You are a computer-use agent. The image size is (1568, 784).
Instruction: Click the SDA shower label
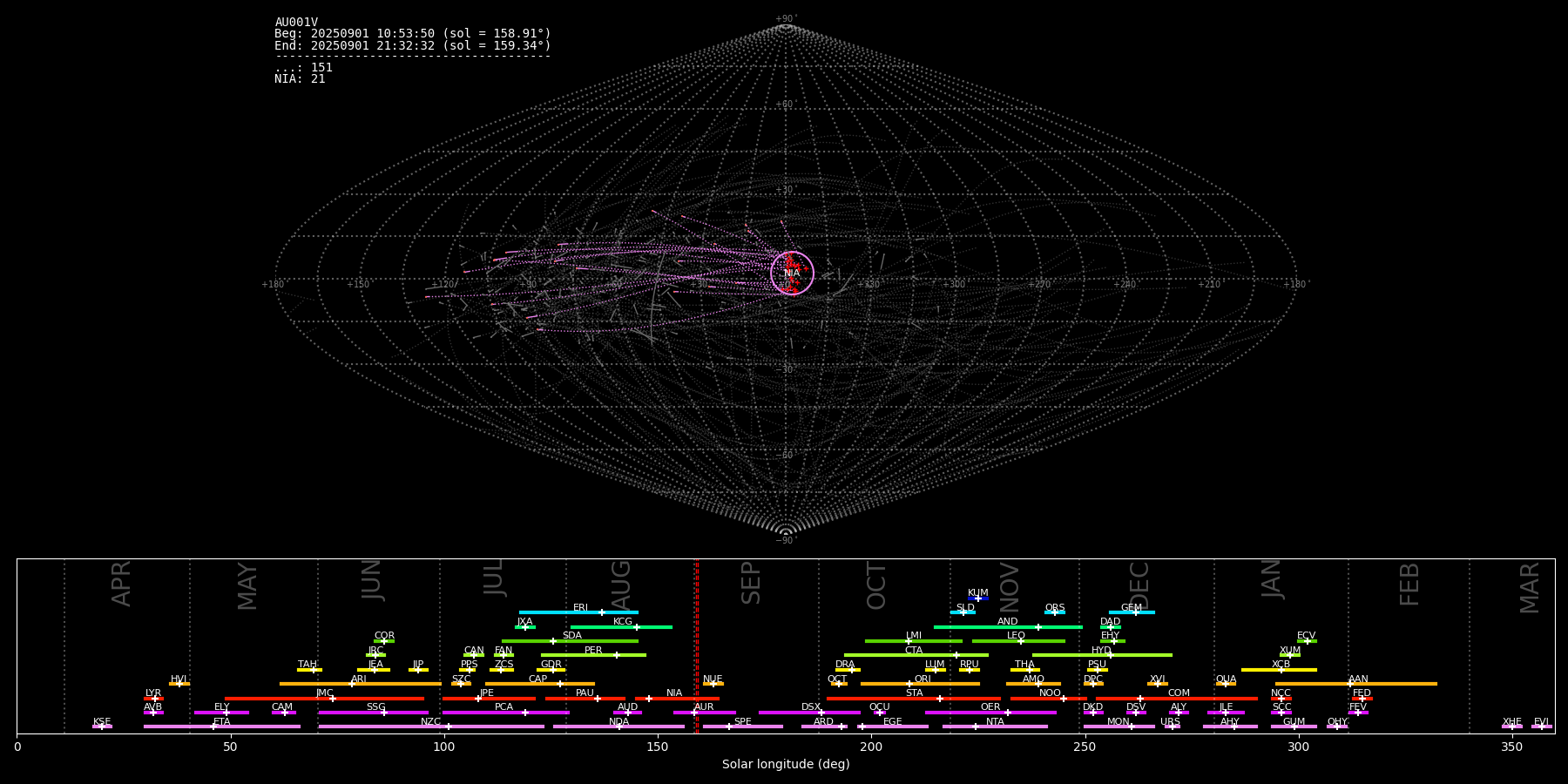point(572,635)
